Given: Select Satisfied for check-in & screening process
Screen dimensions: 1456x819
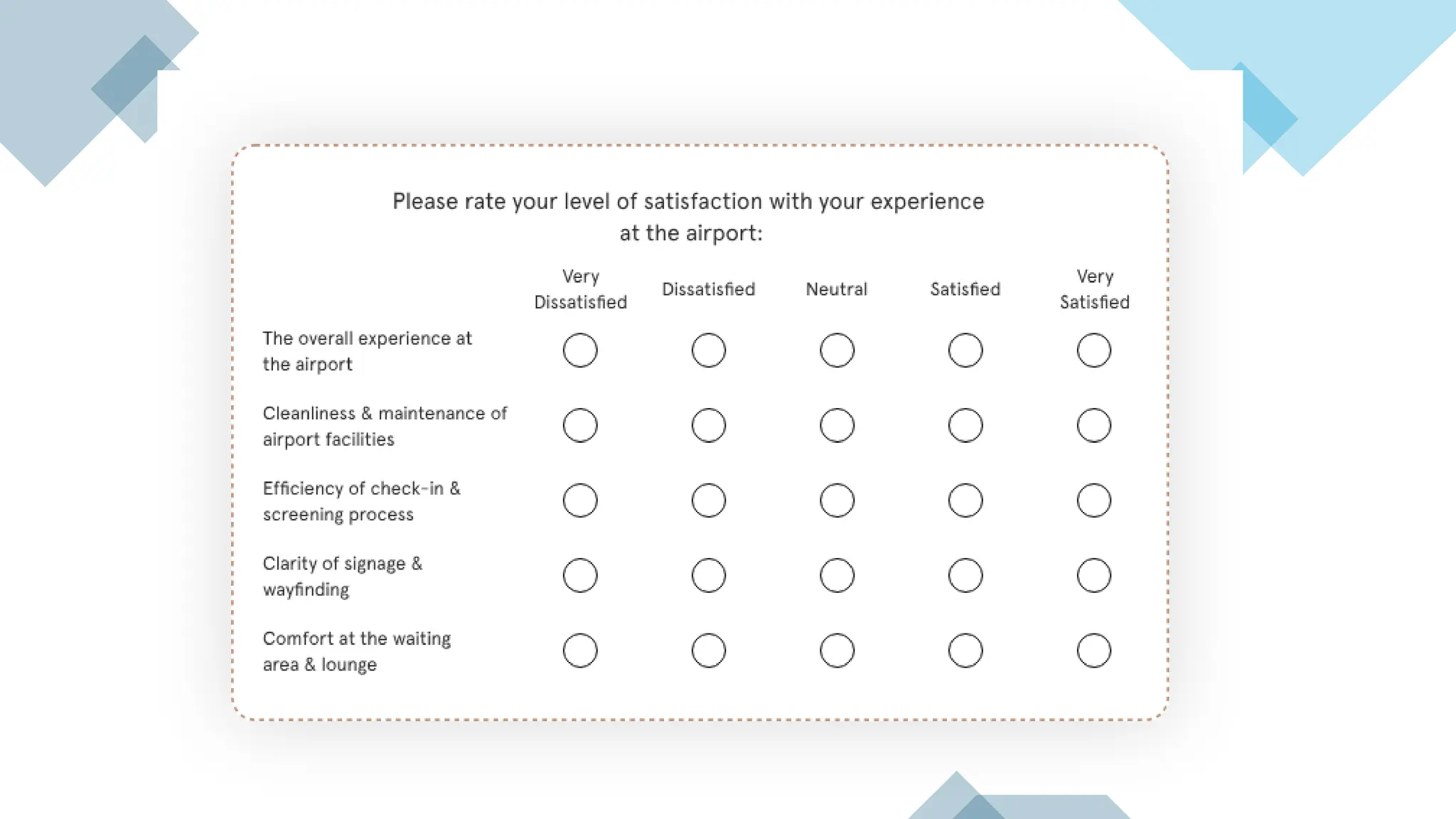Looking at the screenshot, I should 965,500.
